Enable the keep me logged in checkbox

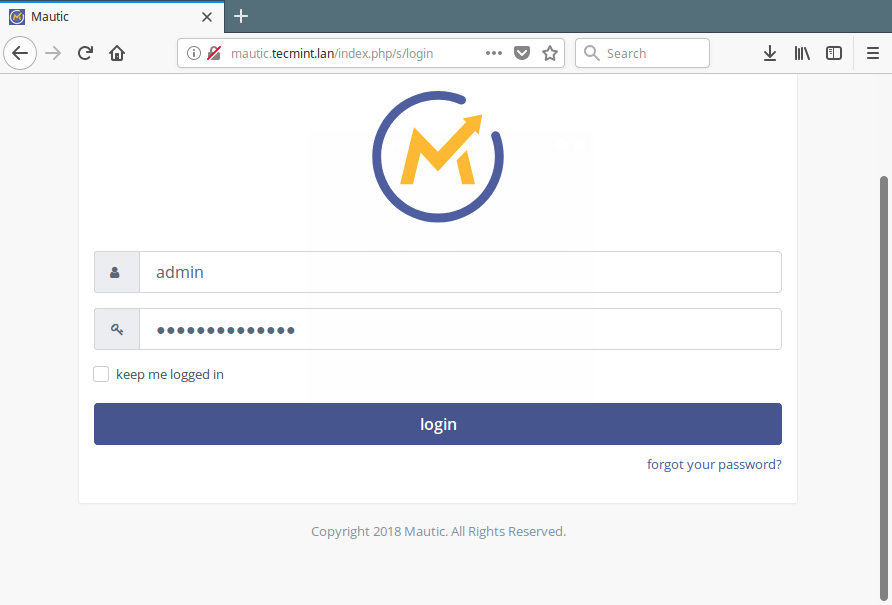(101, 374)
